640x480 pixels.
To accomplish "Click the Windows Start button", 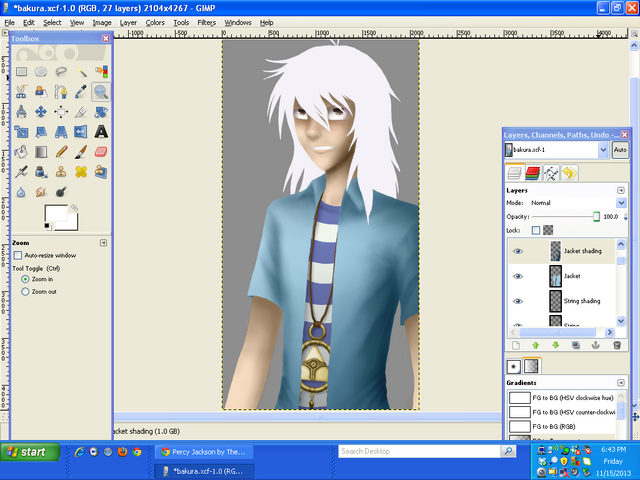I will (x=30, y=452).
